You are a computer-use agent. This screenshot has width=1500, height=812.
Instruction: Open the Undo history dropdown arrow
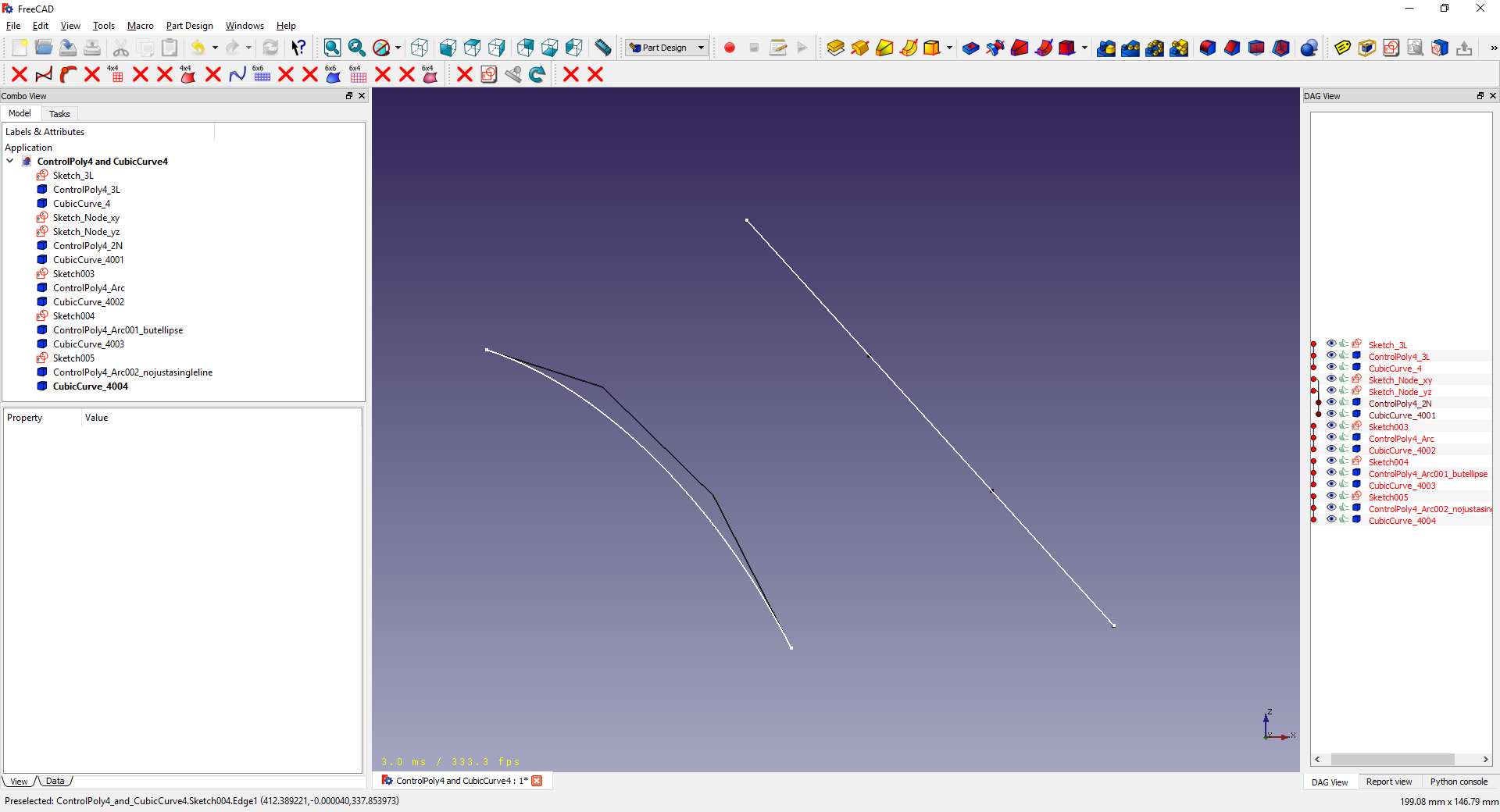click(215, 48)
